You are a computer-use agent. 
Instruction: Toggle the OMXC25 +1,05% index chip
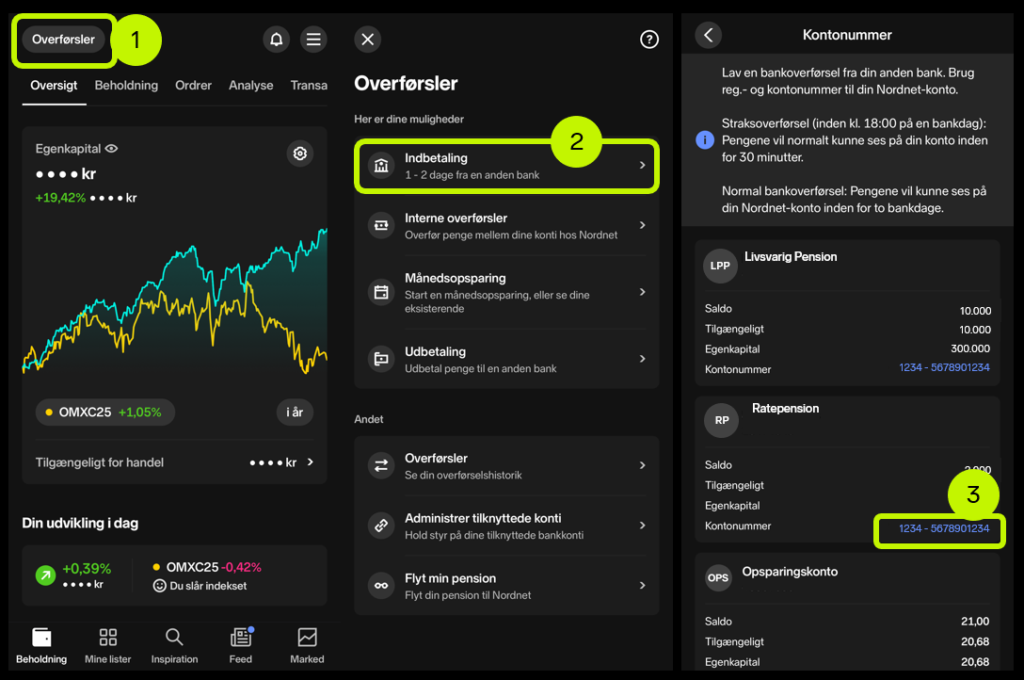(105, 412)
